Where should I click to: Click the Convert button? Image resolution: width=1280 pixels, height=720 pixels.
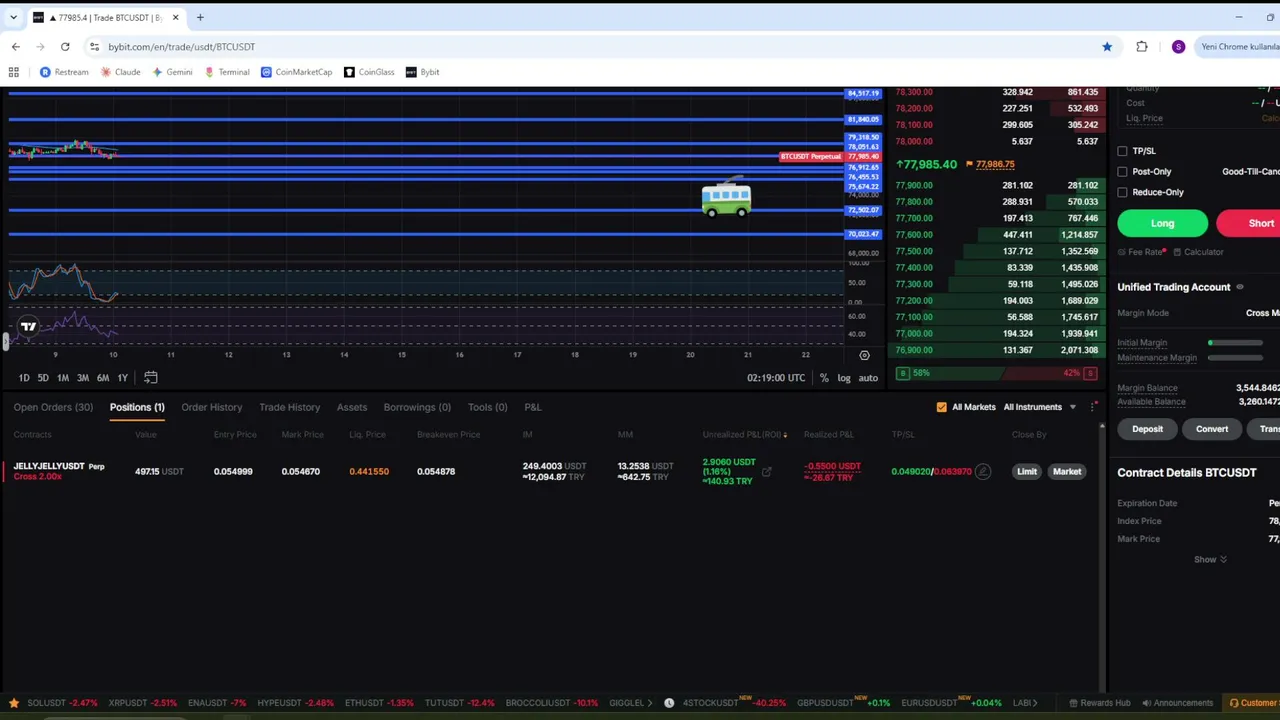pos(1212,429)
